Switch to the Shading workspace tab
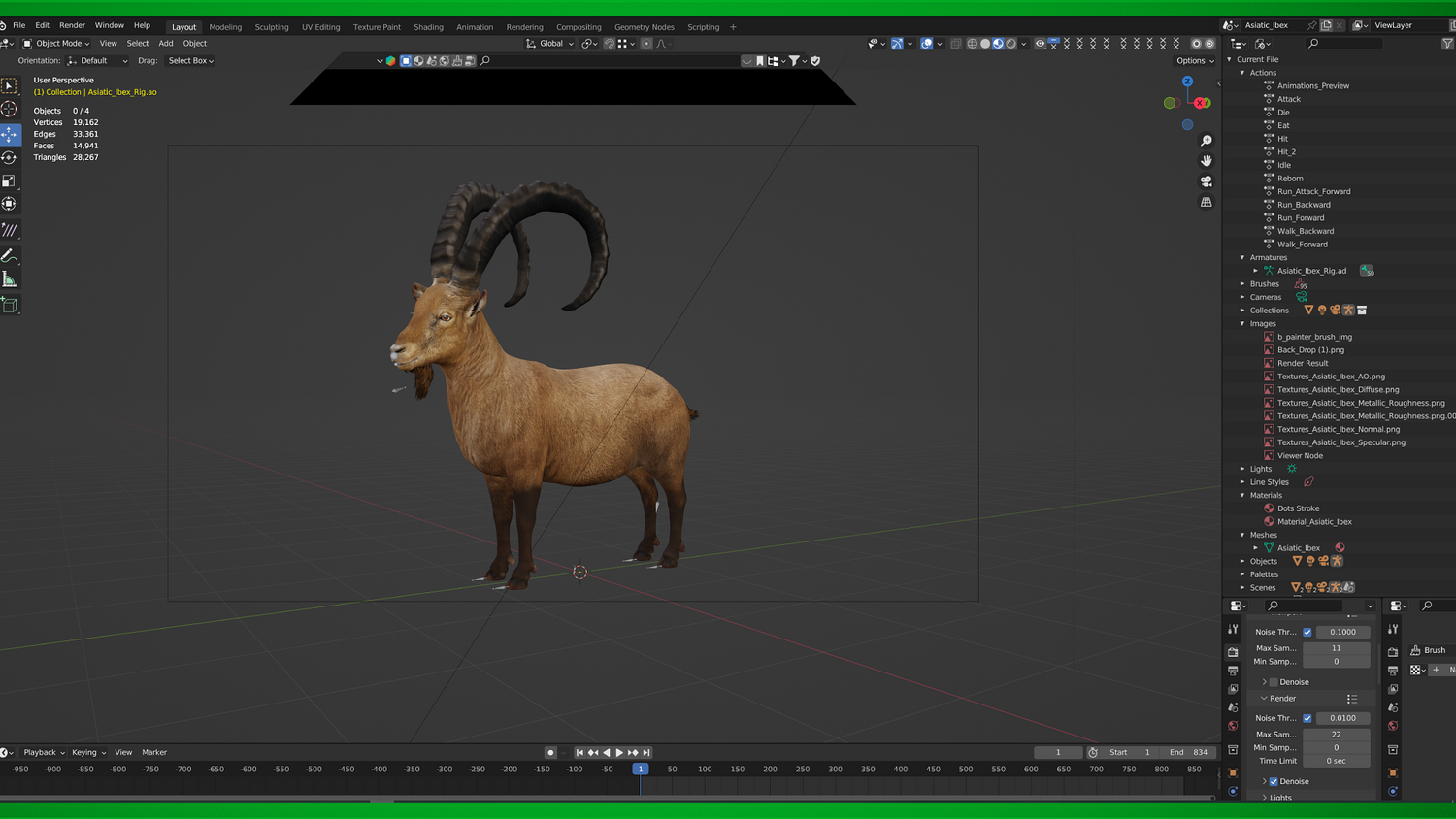This screenshot has height=819, width=1456. coord(428,27)
